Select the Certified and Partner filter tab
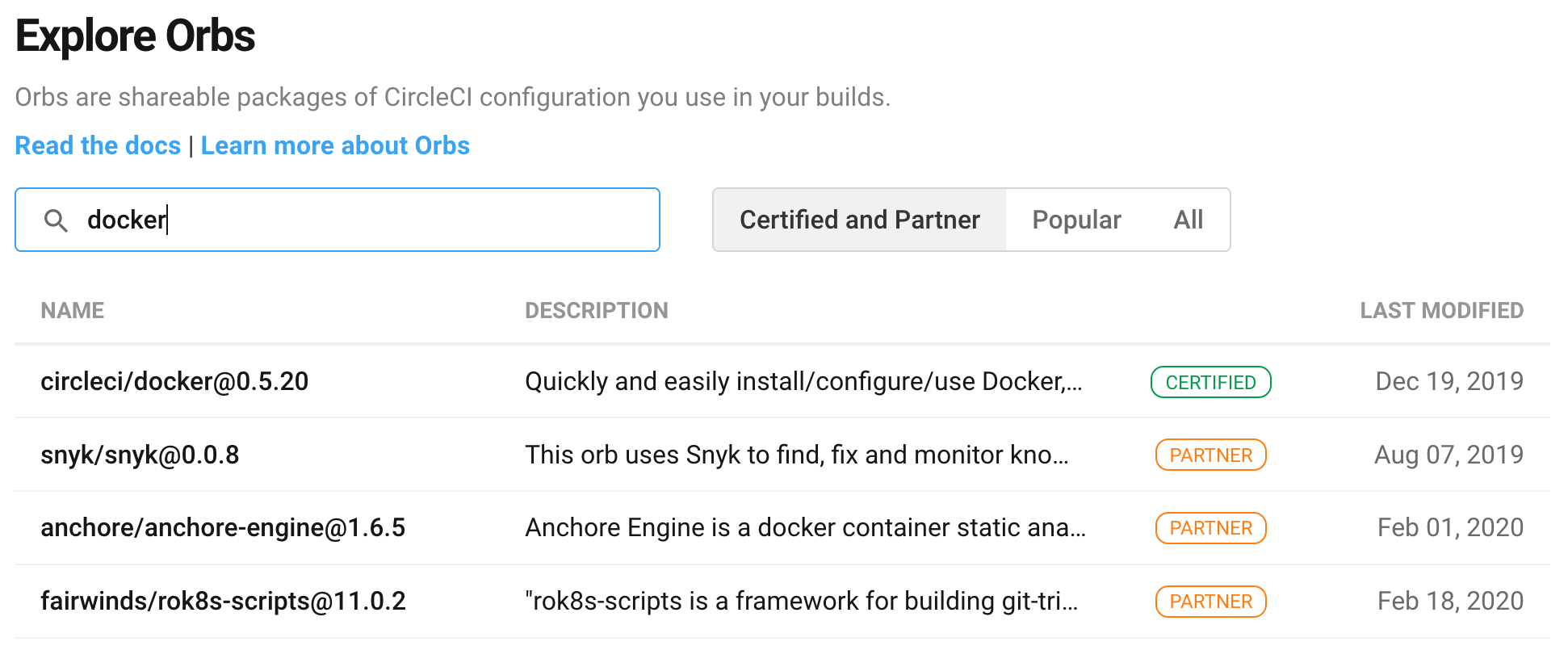1568x667 pixels. click(860, 220)
